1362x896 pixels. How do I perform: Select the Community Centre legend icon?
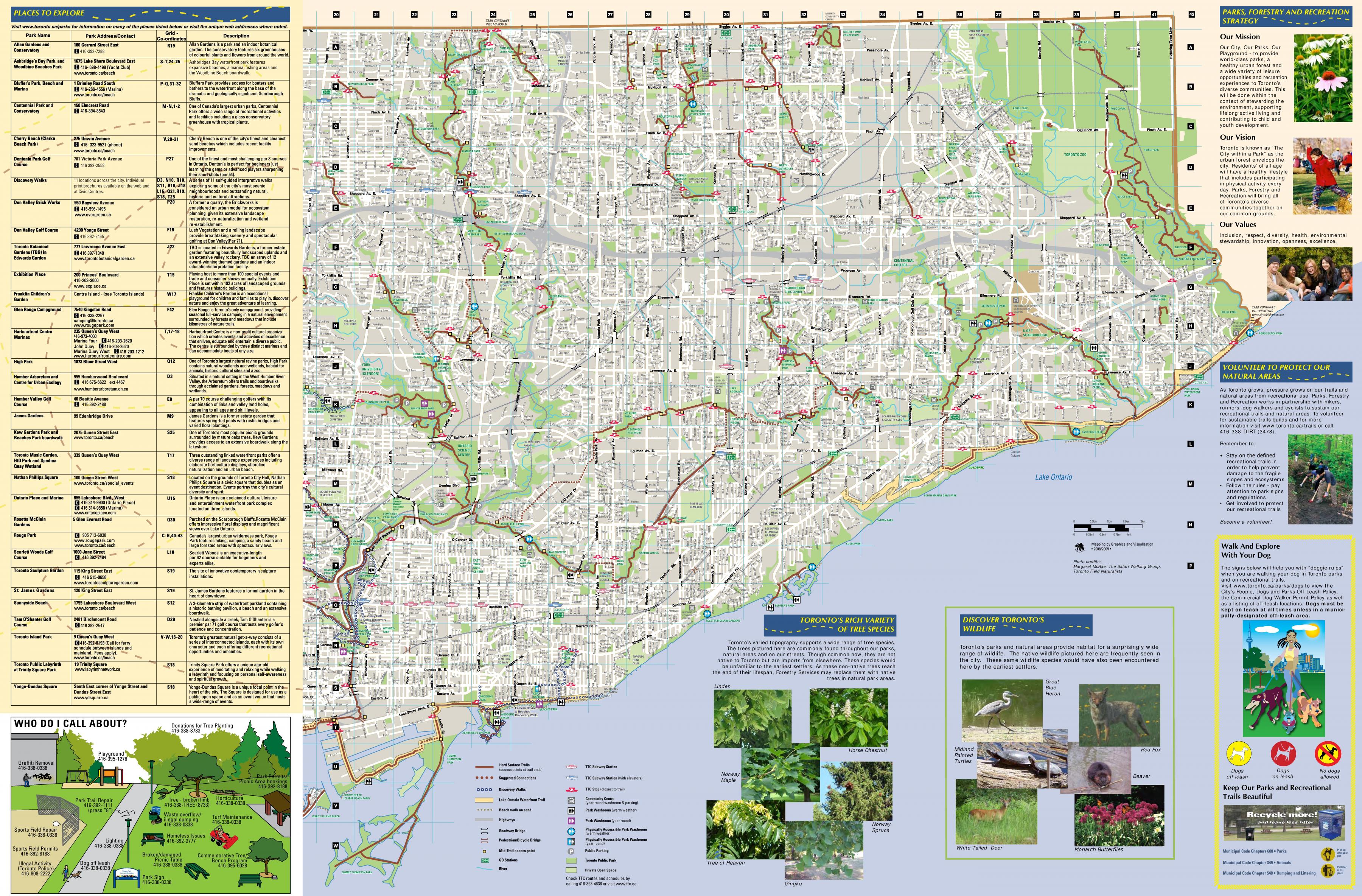[x=572, y=800]
